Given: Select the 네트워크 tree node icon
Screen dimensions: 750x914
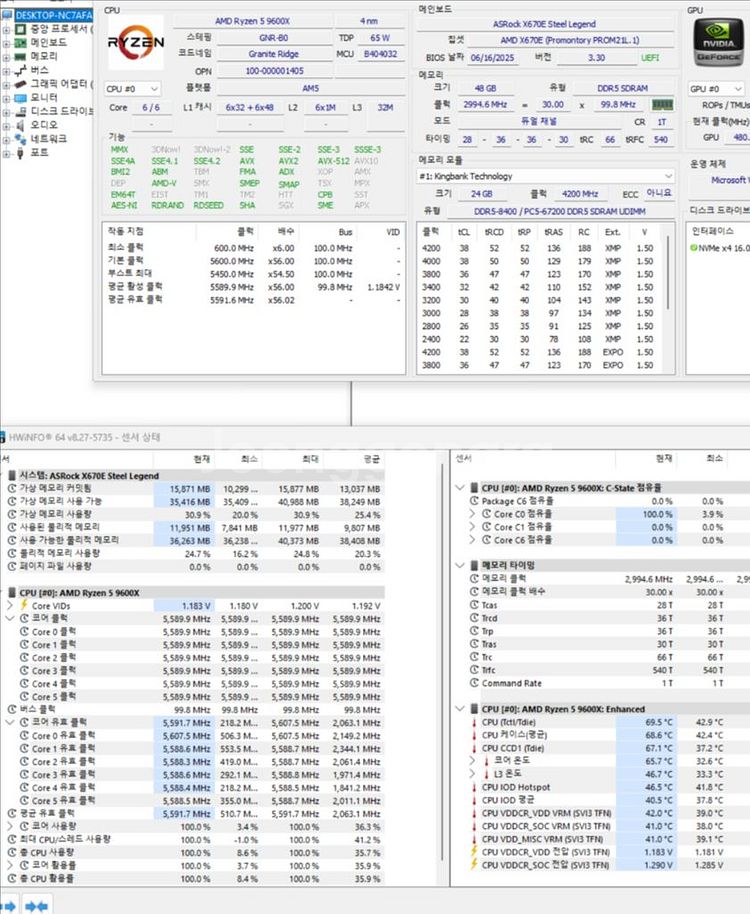Looking at the screenshot, I should click(x=21, y=139).
